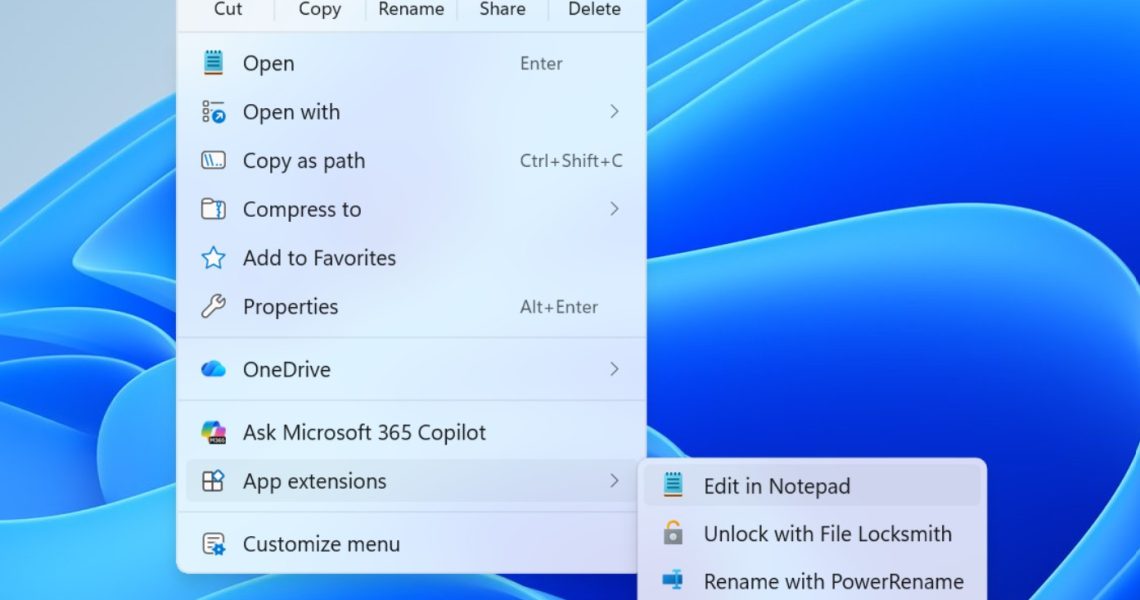This screenshot has height=600, width=1140.
Task: Select Unlock with File Locksmith
Action: click(x=811, y=534)
